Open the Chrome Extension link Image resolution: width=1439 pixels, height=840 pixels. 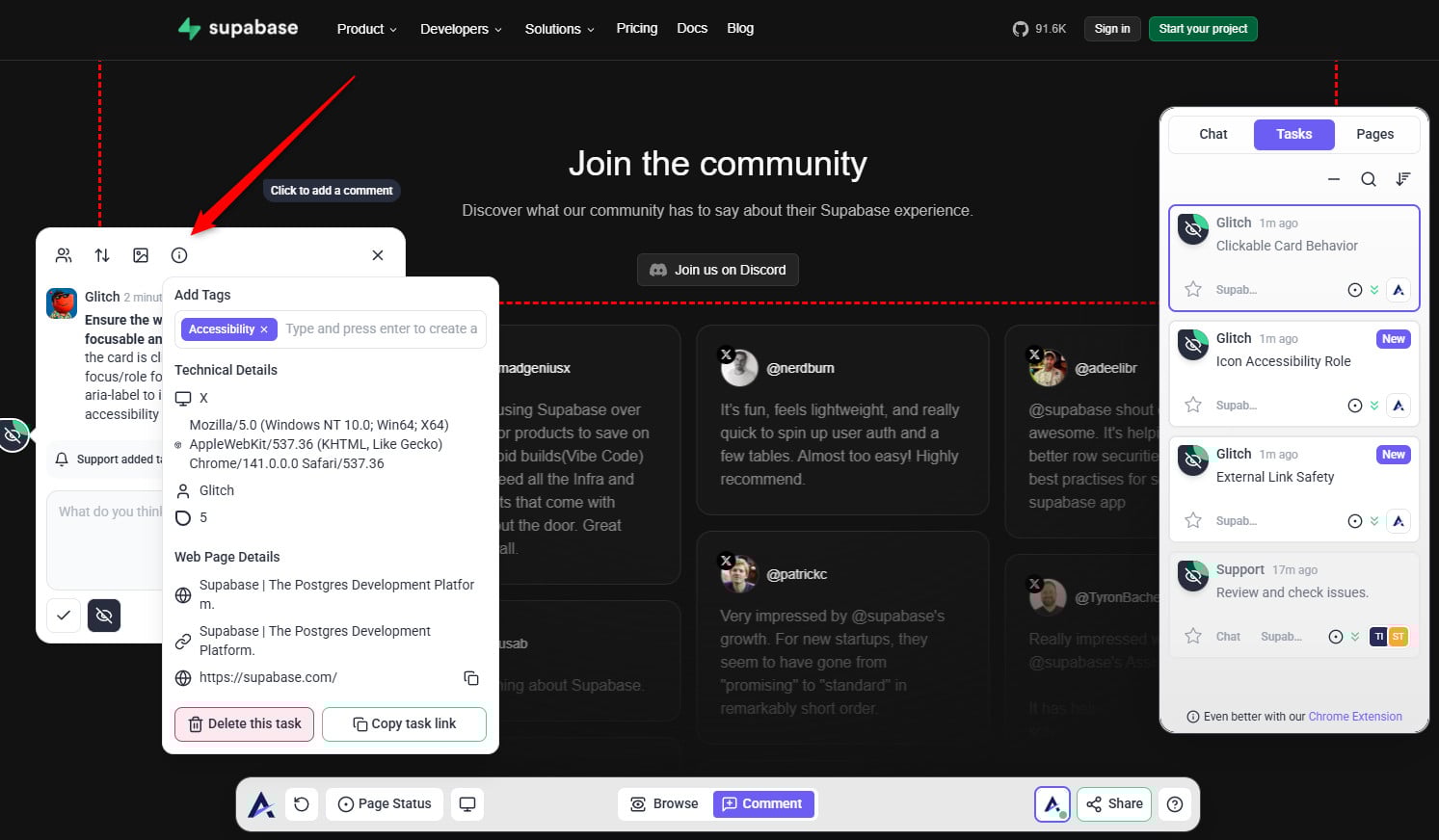point(1354,717)
